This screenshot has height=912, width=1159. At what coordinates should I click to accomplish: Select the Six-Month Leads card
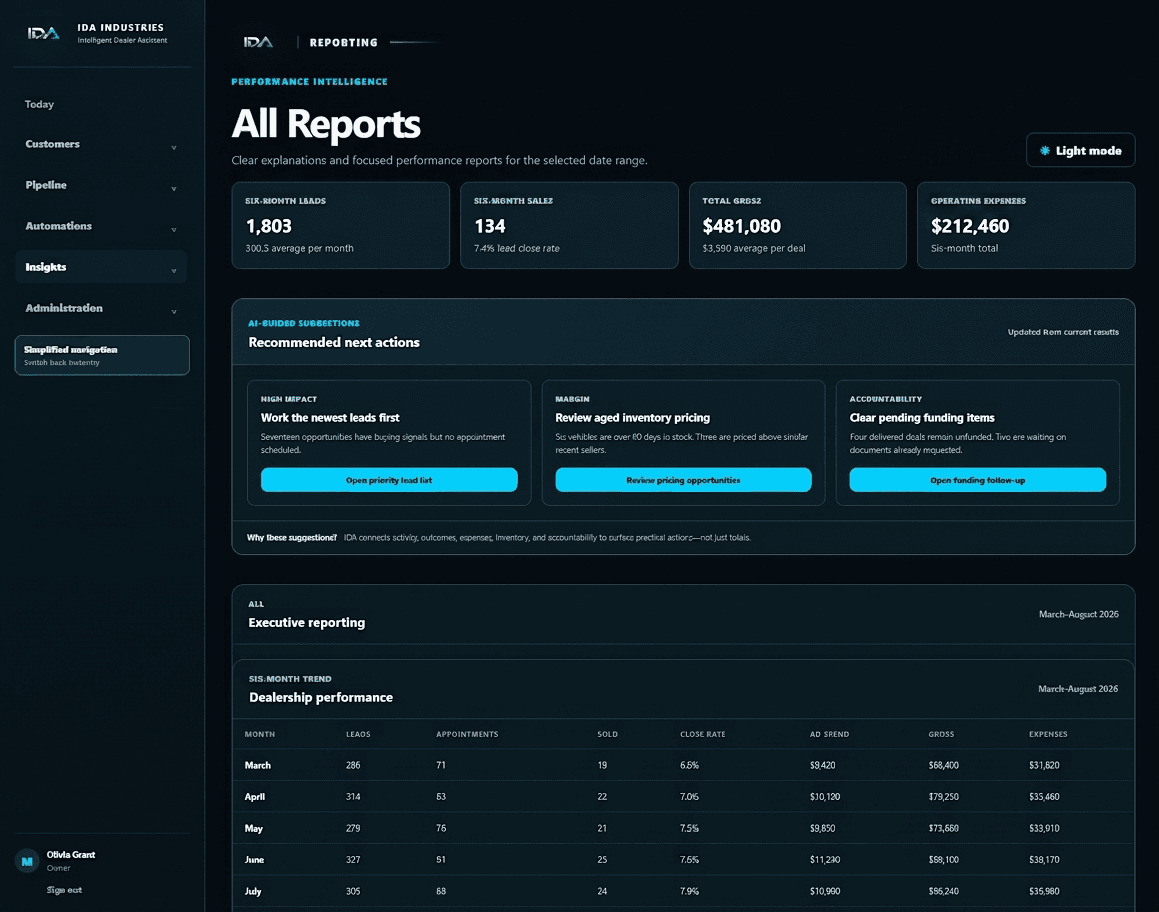tap(340, 225)
